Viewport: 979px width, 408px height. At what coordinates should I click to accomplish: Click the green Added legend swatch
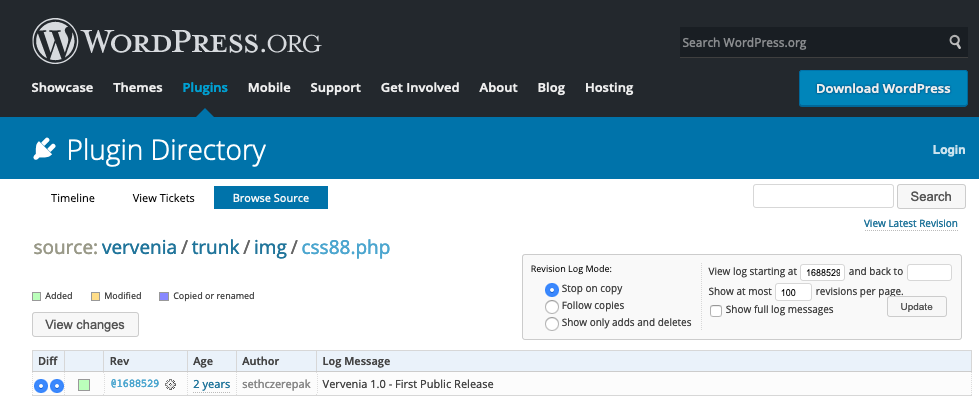[x=37, y=296]
